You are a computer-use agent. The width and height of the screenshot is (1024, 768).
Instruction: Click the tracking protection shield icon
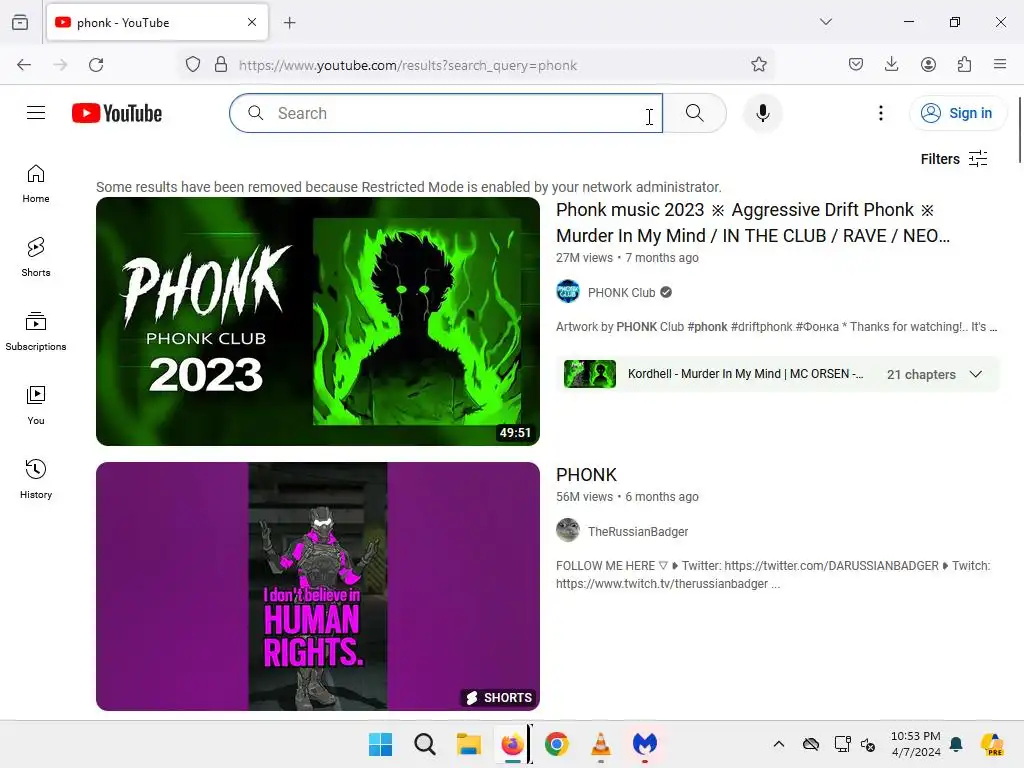coord(193,65)
